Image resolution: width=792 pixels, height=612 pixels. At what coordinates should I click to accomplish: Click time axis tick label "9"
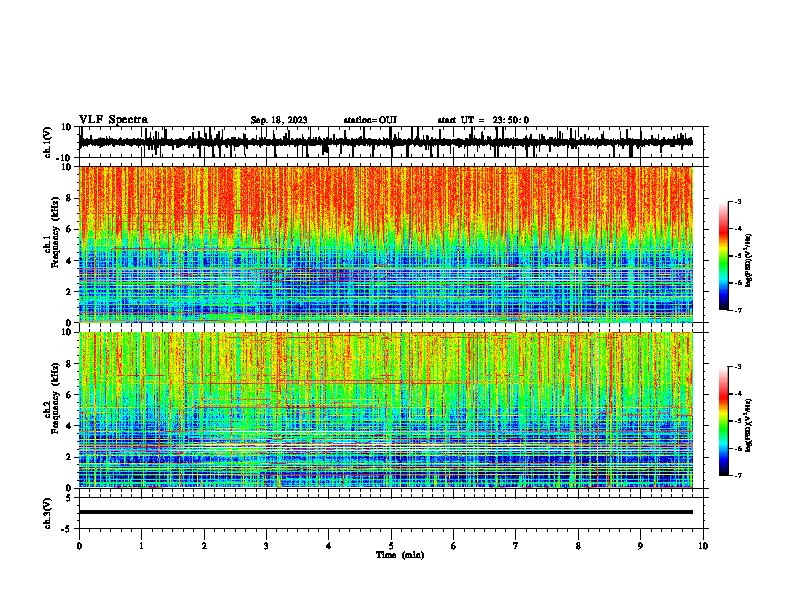coord(640,546)
